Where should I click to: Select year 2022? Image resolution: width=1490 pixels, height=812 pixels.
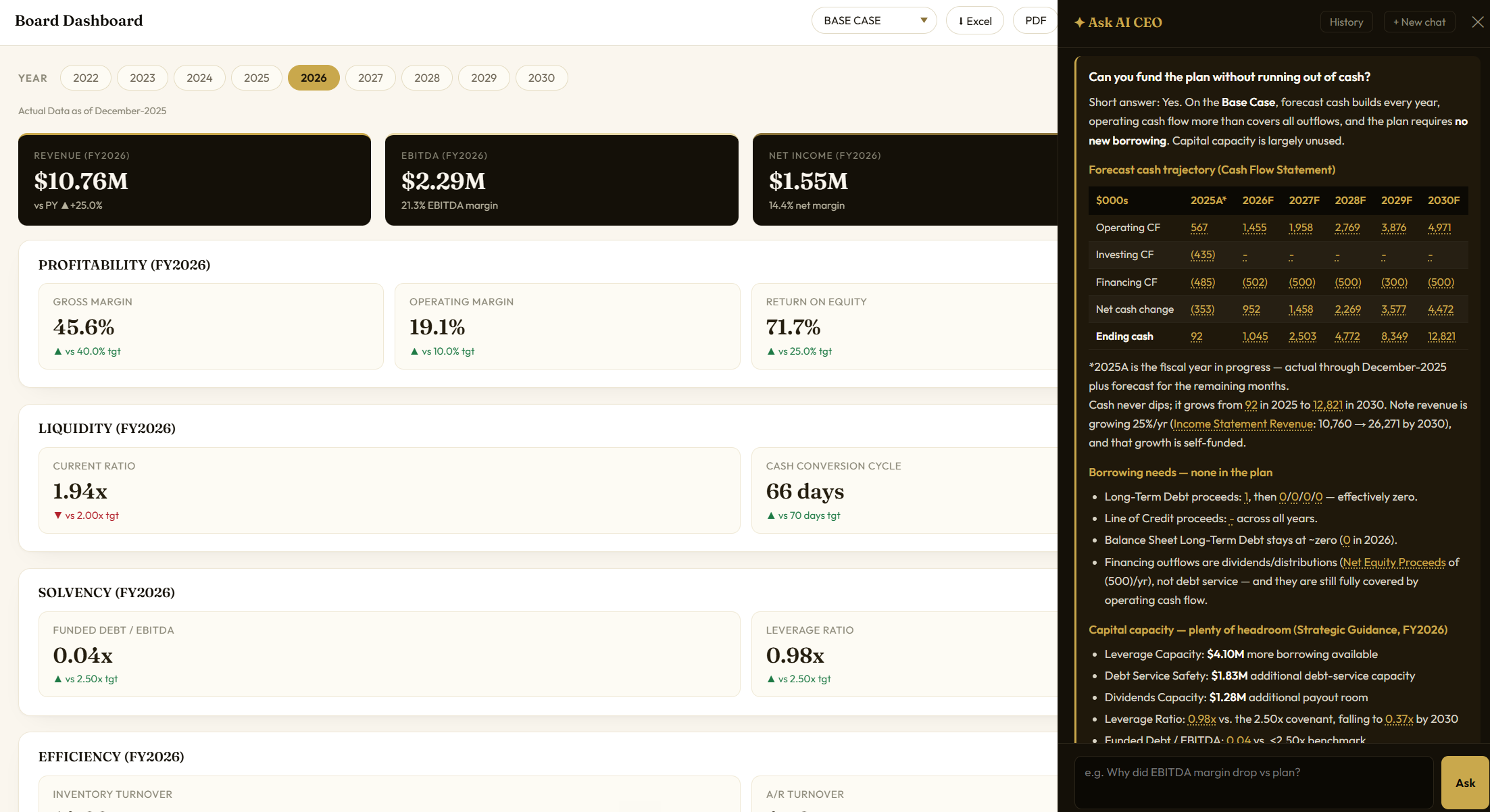coord(86,78)
